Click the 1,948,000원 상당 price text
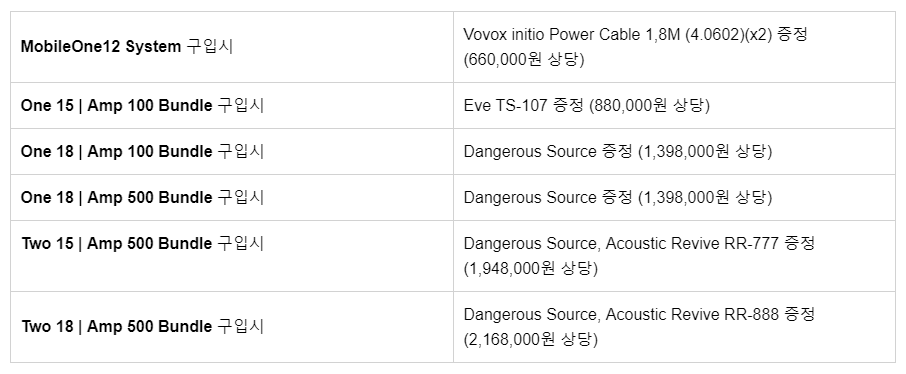Viewport: 906px width, 374px height. click(530, 269)
